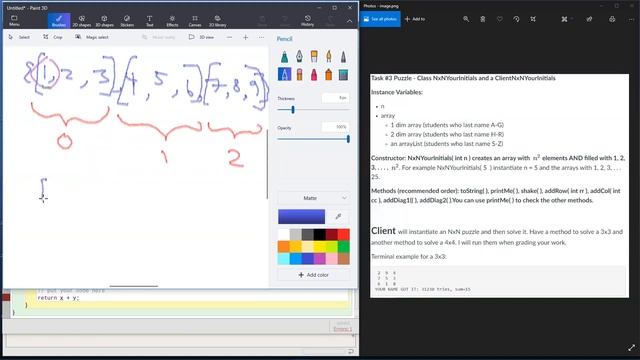The width and height of the screenshot is (640, 360).
Task: Open Edit & Create dropdown in Photos
Action: [x=566, y=19]
